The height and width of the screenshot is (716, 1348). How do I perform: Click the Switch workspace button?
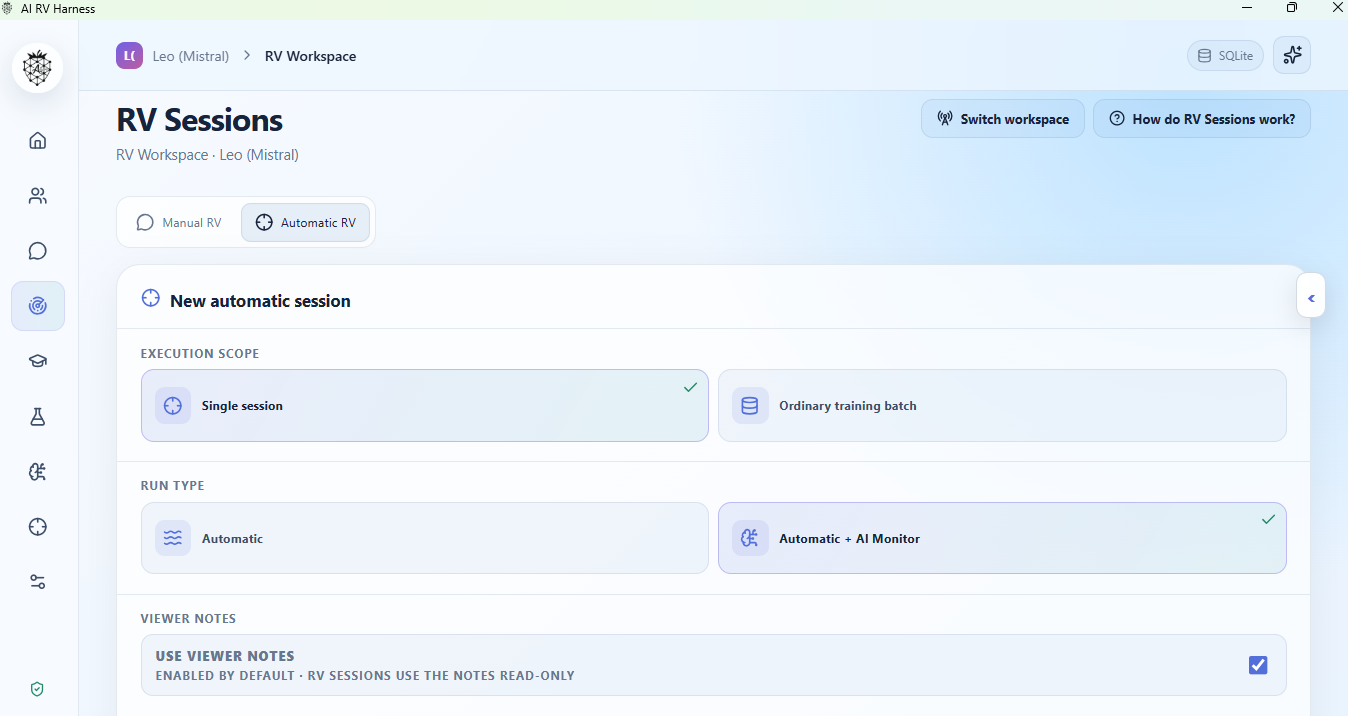[x=1003, y=119]
